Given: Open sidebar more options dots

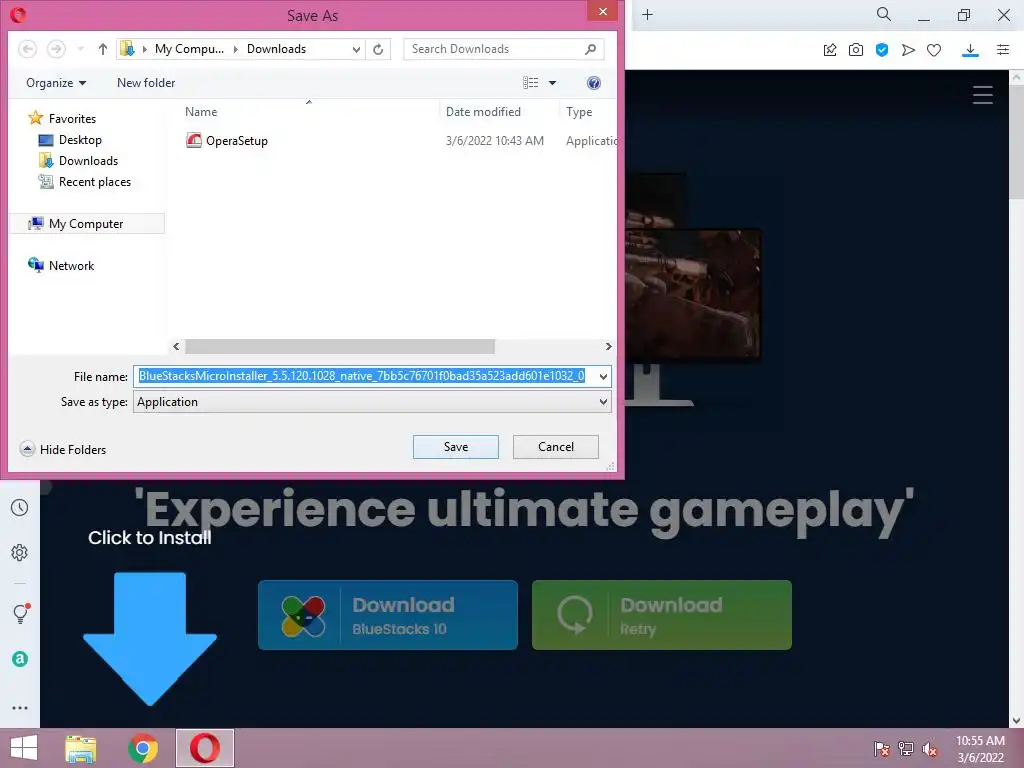Looking at the screenshot, I should click(x=20, y=707).
